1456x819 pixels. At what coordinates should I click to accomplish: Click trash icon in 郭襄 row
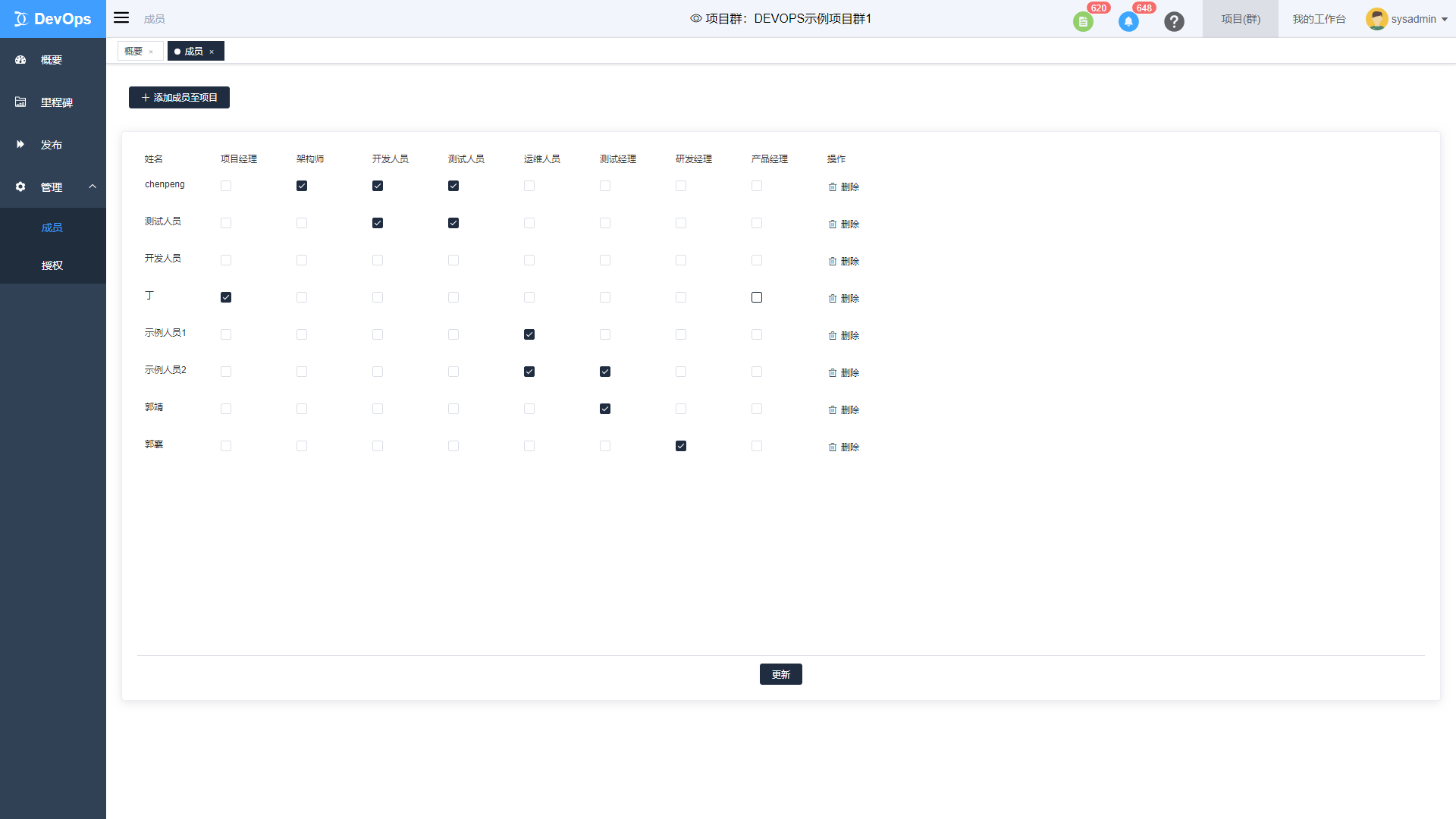833,447
